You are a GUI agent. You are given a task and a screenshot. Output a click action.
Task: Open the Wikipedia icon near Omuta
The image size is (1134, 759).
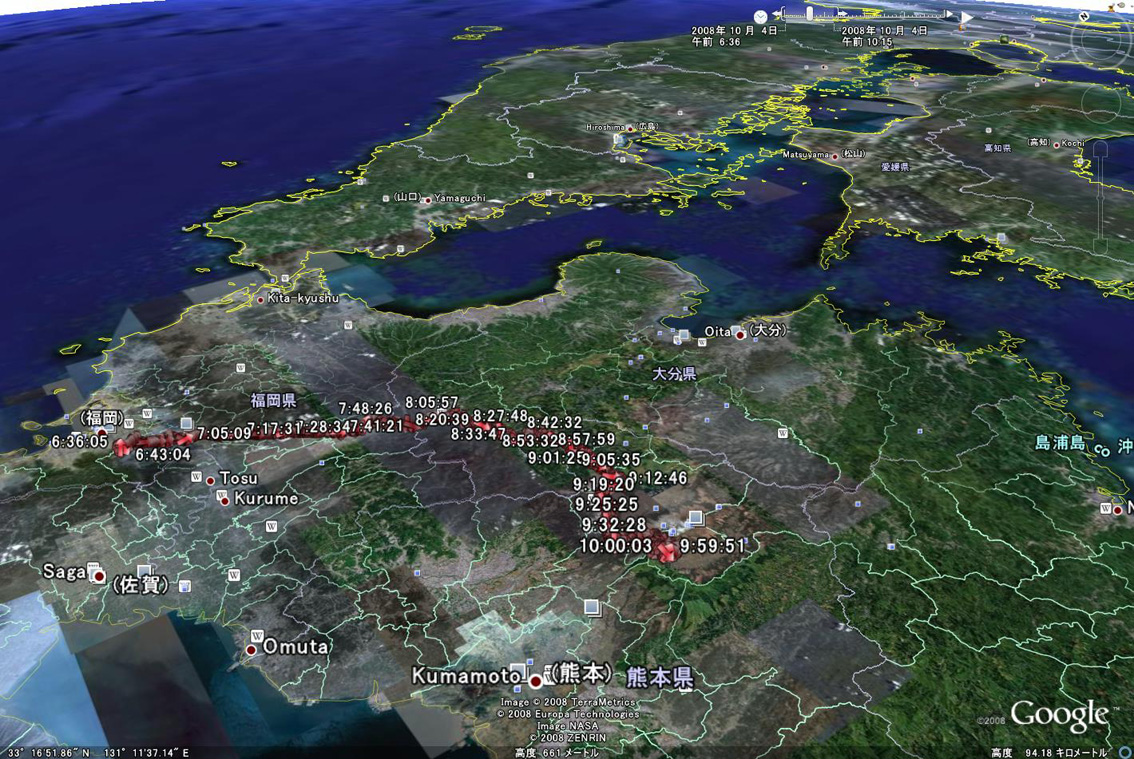pyautogui.click(x=256, y=636)
